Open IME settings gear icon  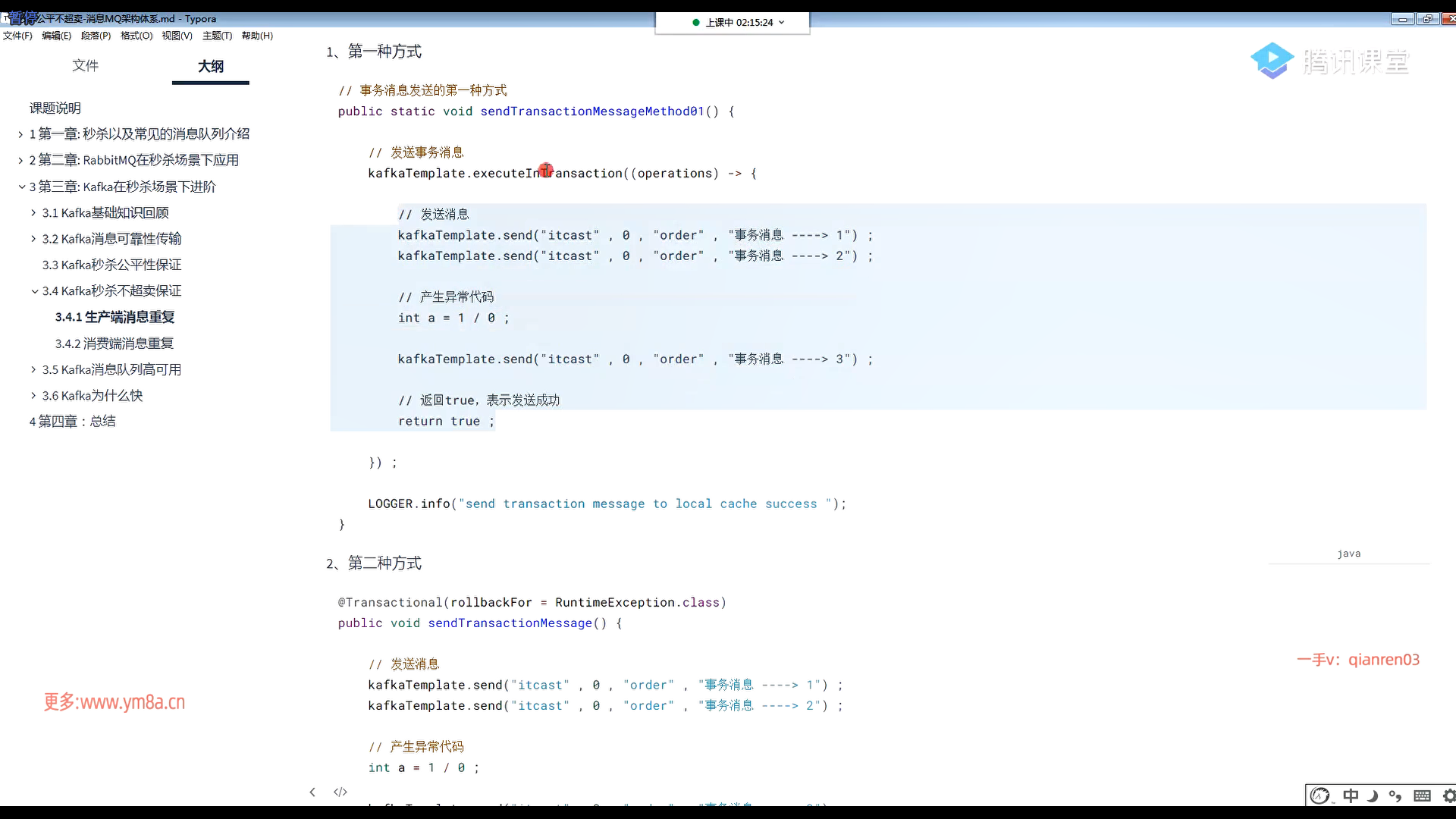pyautogui.click(x=1448, y=795)
